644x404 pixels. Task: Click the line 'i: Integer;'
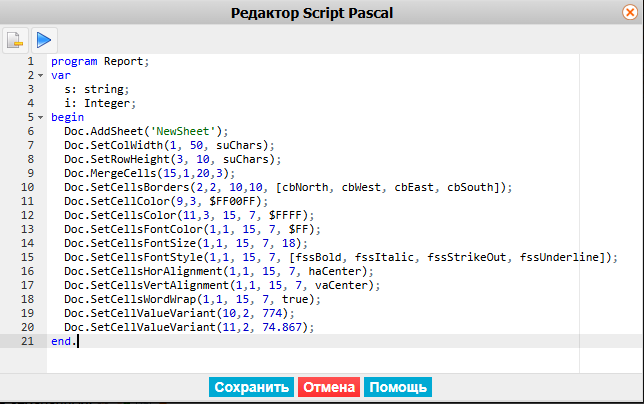click(100, 103)
